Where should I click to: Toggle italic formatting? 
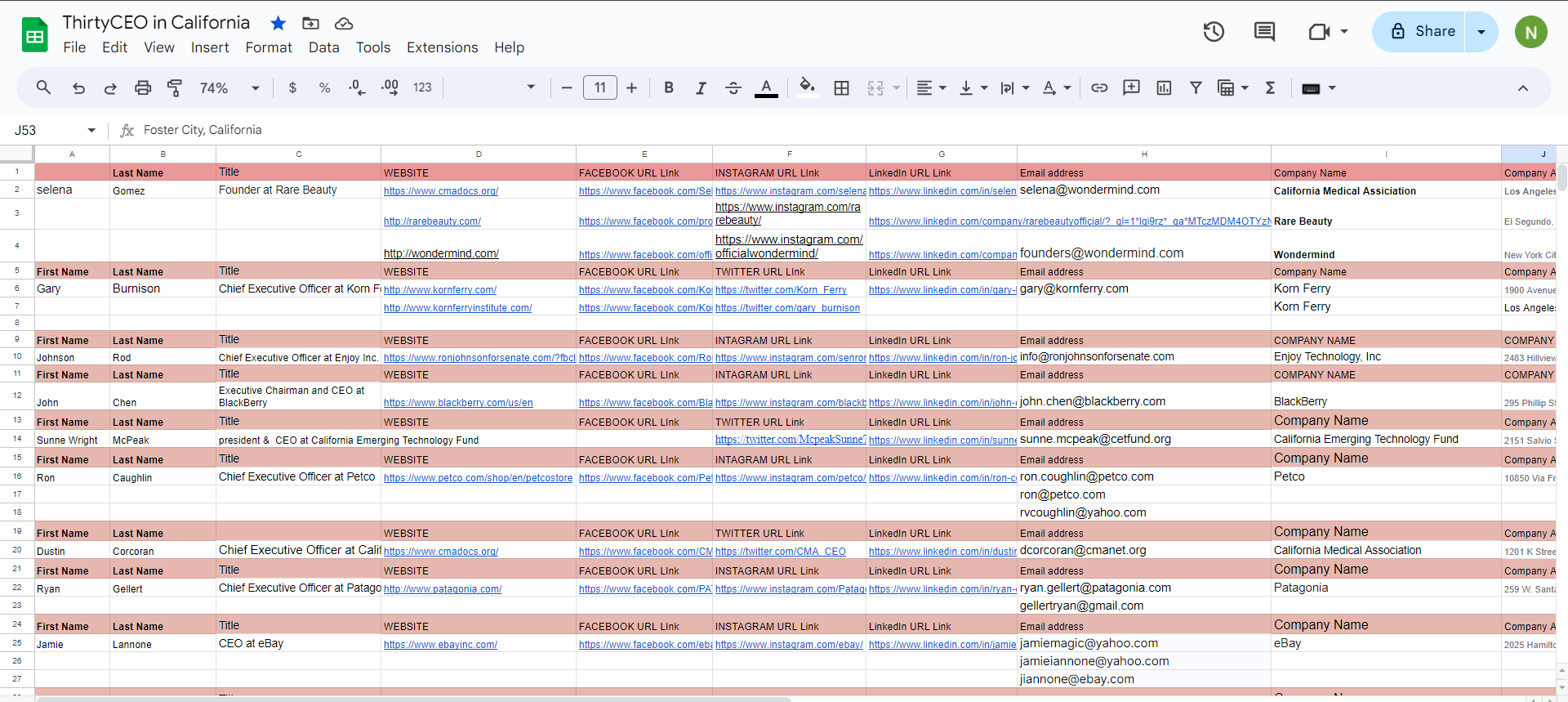pyautogui.click(x=701, y=88)
